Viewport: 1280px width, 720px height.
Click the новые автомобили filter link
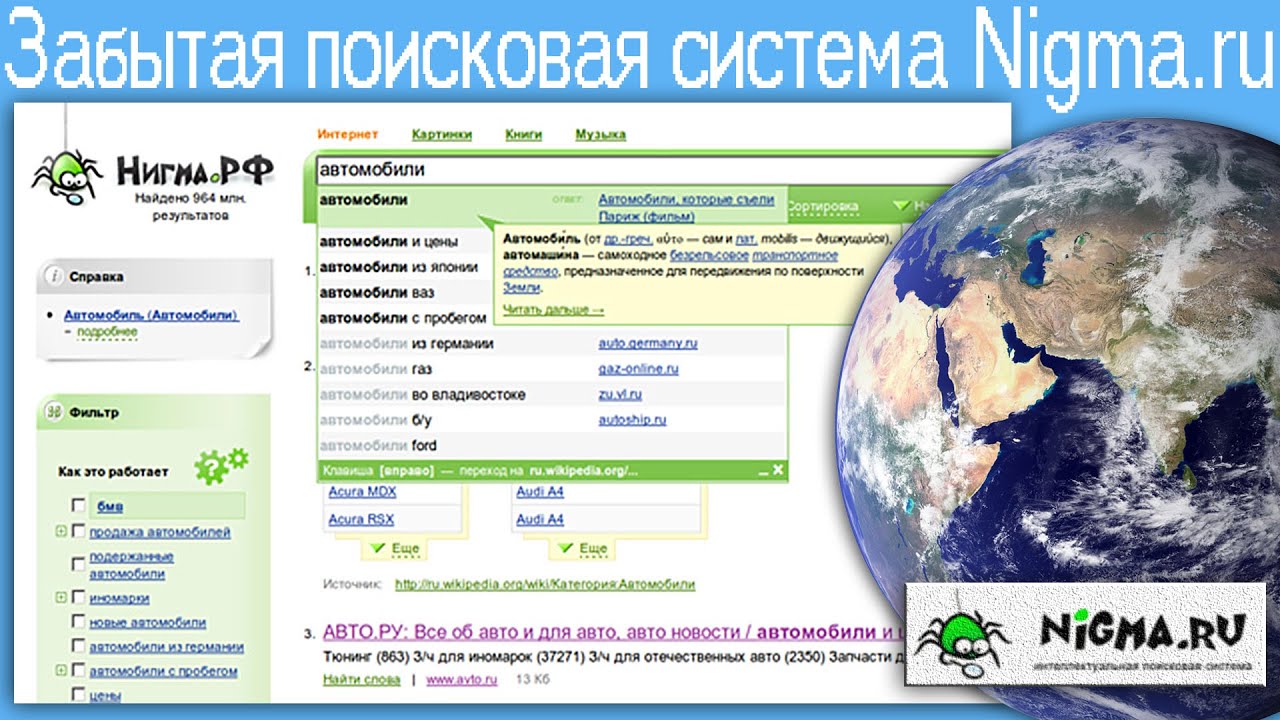[x=148, y=622]
